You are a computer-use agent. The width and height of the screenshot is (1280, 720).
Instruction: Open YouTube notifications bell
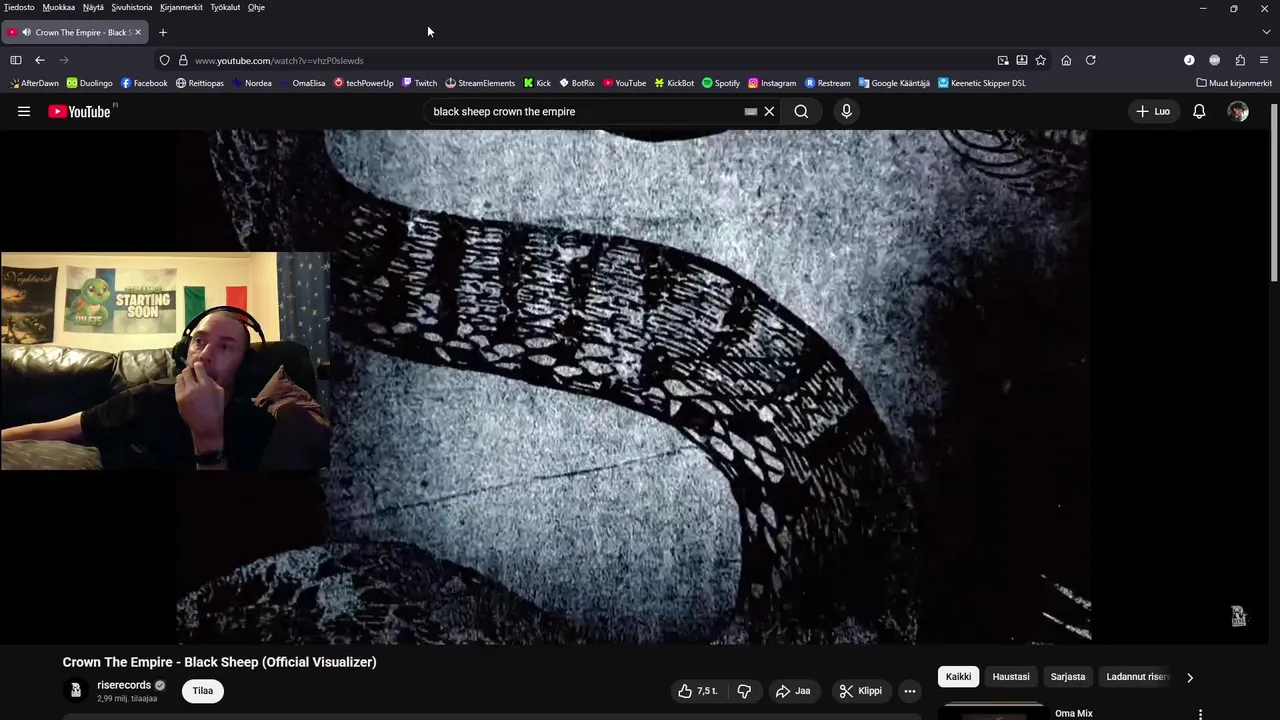1199,112
